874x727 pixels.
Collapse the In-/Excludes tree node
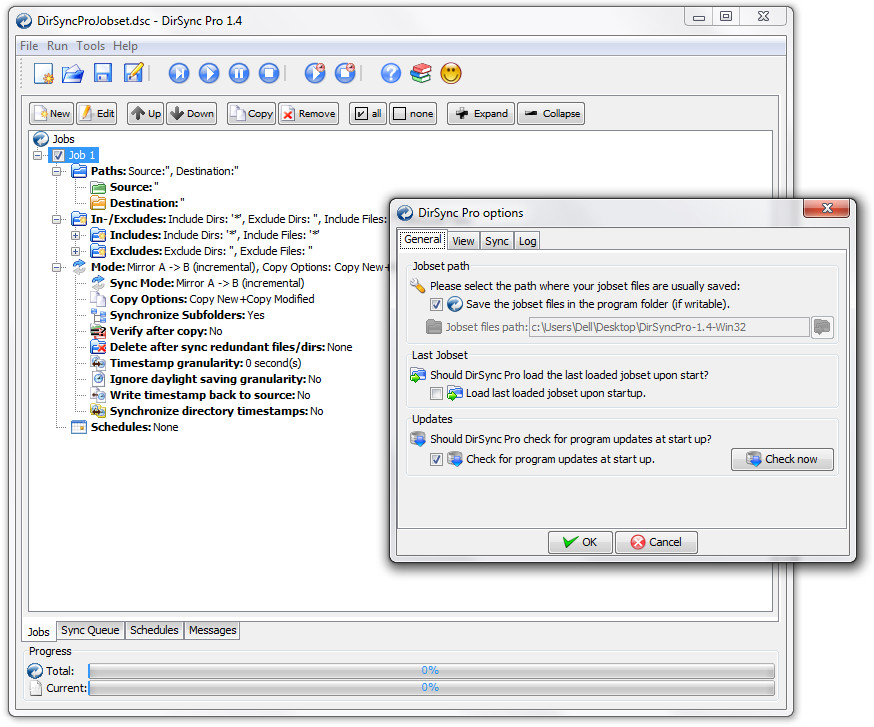56,219
